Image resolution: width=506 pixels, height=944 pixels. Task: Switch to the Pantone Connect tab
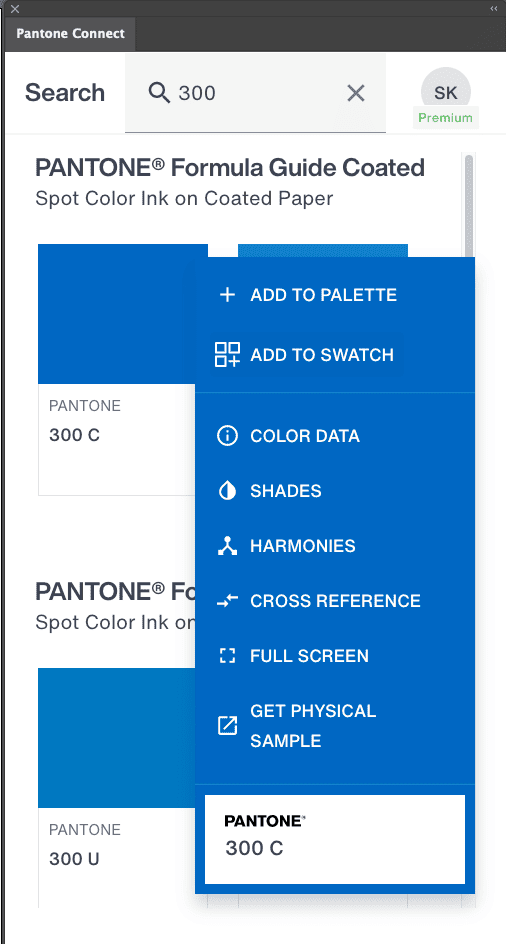point(70,34)
